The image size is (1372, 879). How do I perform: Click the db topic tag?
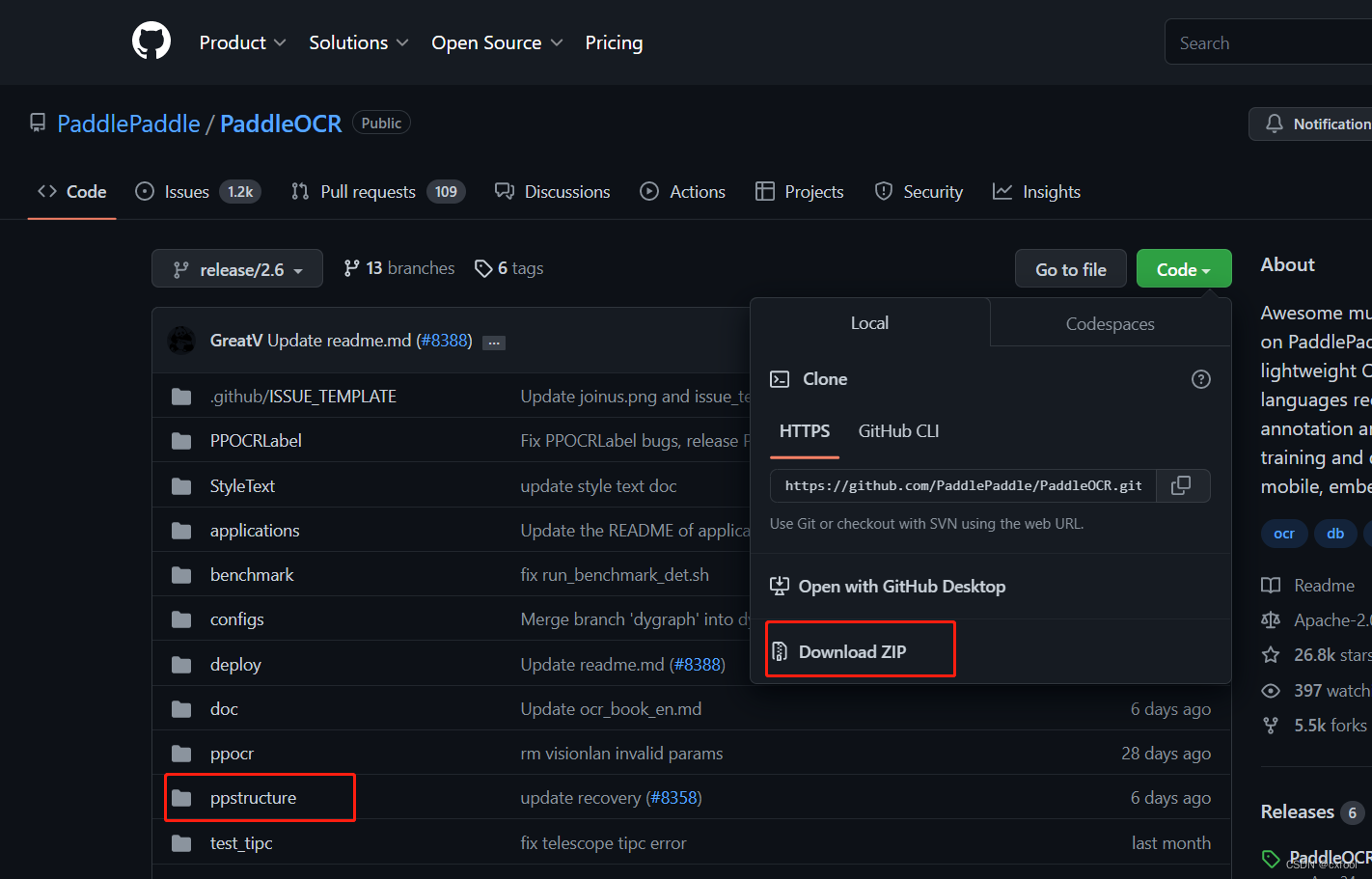click(1335, 534)
